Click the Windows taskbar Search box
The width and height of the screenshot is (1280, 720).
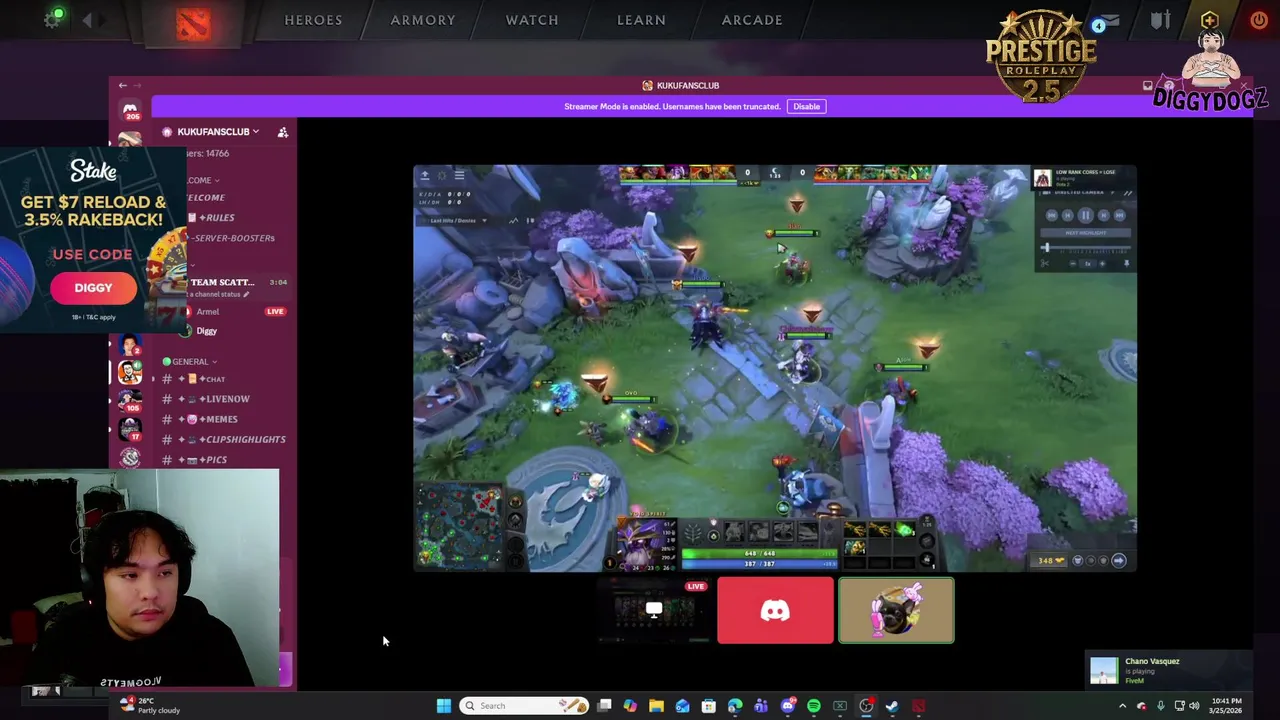(524, 706)
